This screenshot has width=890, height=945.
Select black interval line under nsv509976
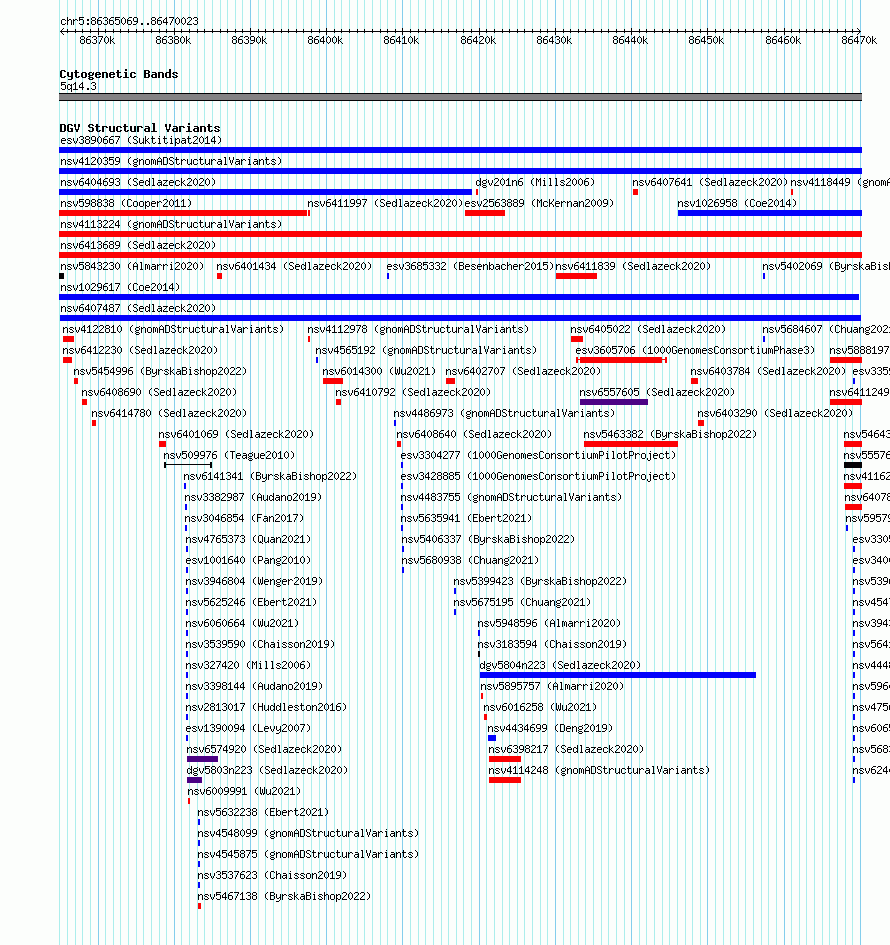188,465
